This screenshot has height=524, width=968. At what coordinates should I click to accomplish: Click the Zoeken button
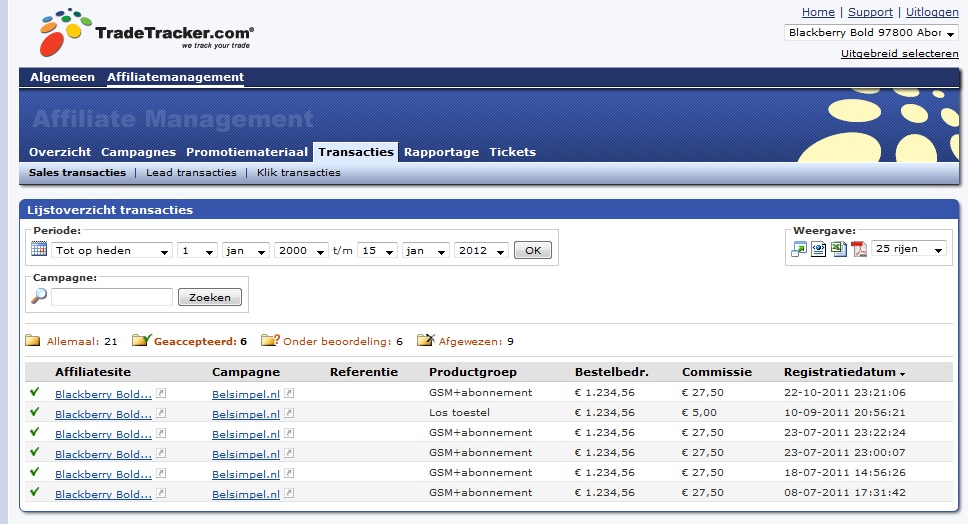coord(210,297)
